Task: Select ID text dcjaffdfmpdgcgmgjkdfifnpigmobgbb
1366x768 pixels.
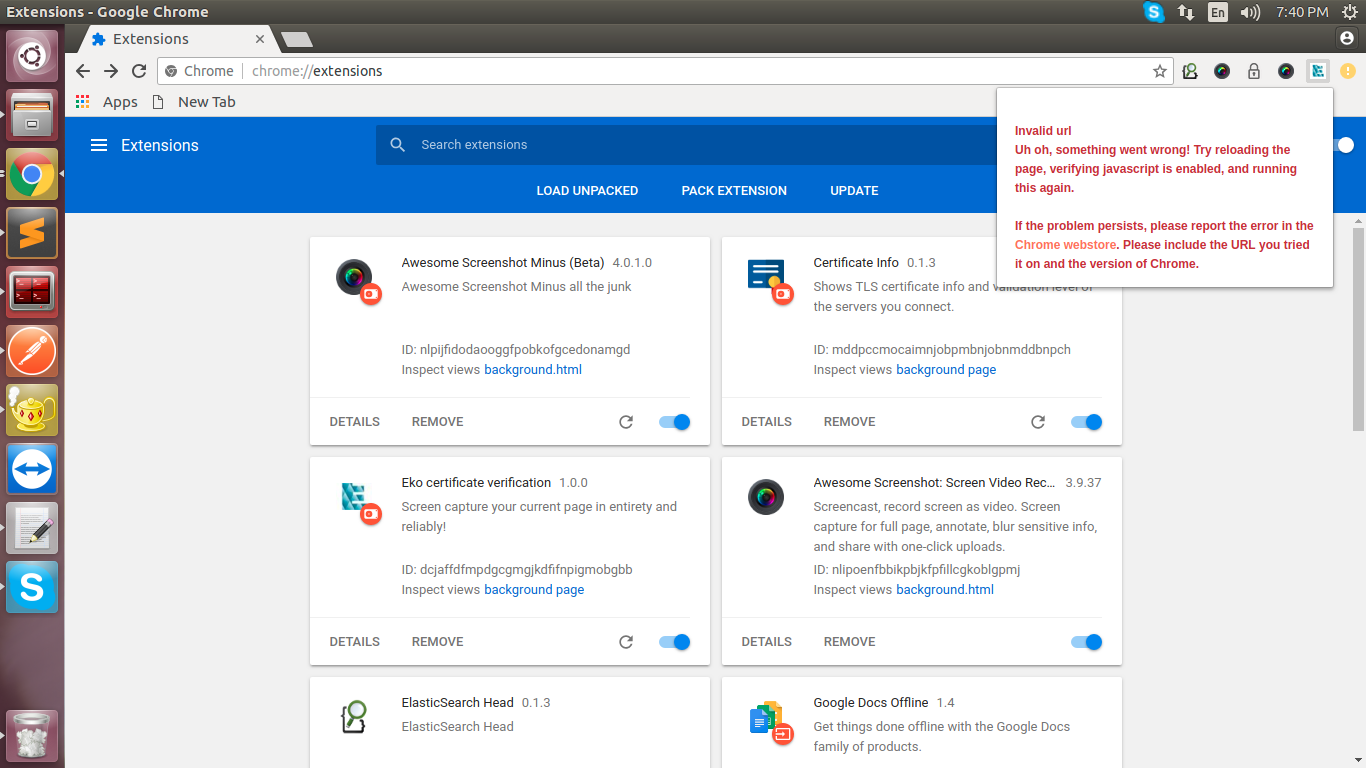Action: (526, 570)
